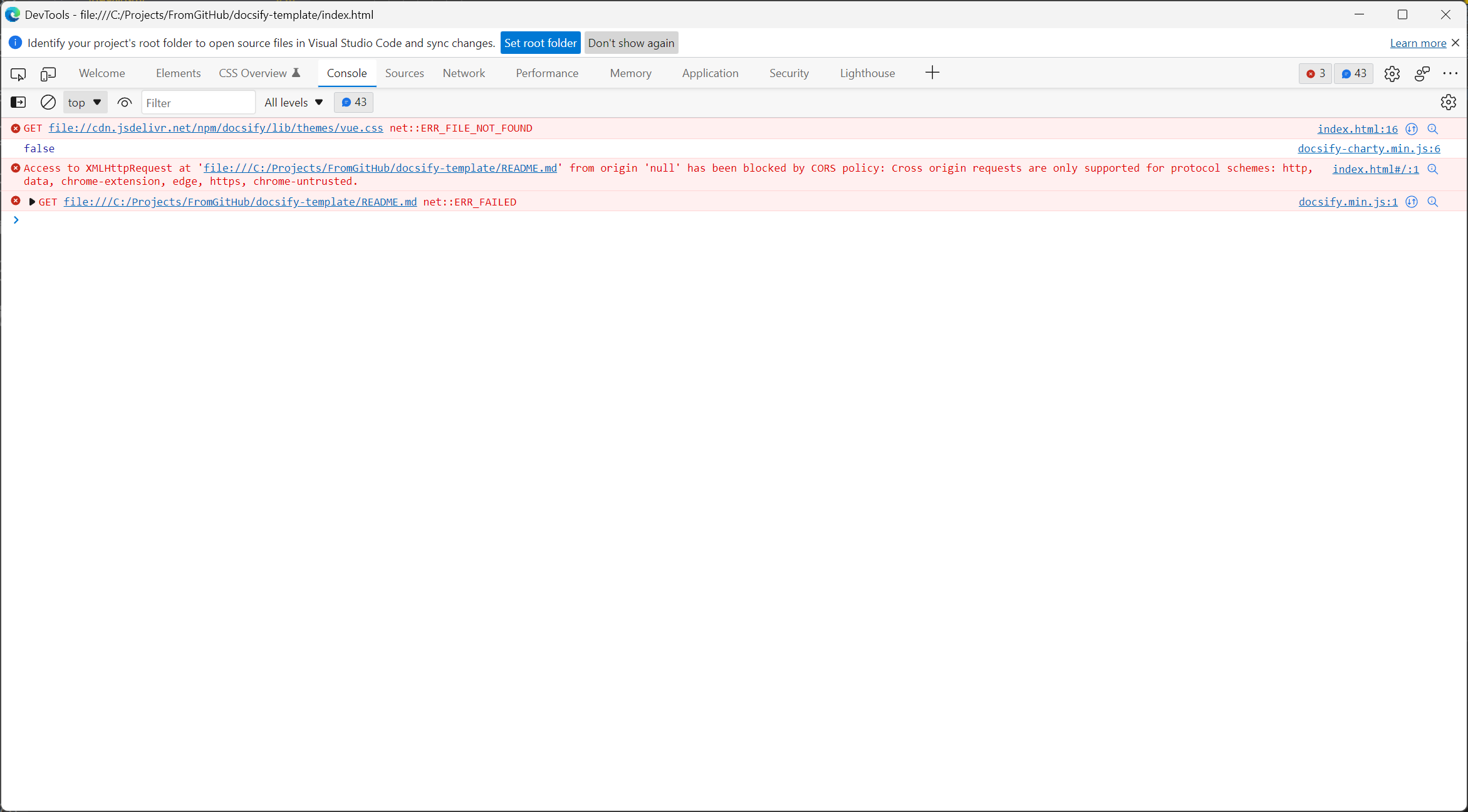
Task: Show the console sidebar panel
Action: click(18, 102)
